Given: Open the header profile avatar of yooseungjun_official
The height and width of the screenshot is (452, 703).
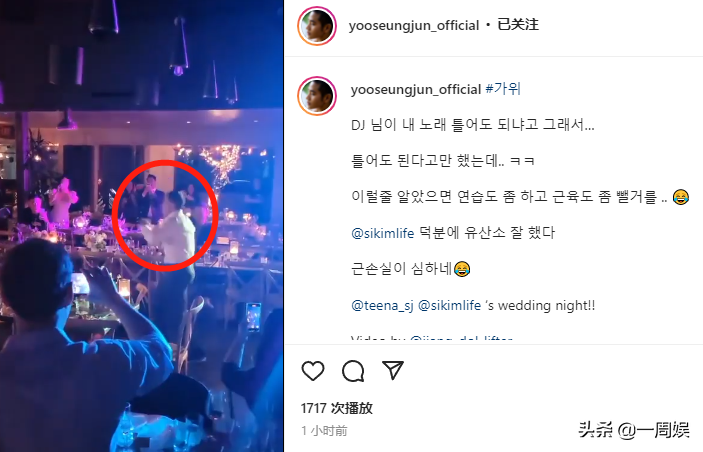Looking at the screenshot, I should coord(317,26).
